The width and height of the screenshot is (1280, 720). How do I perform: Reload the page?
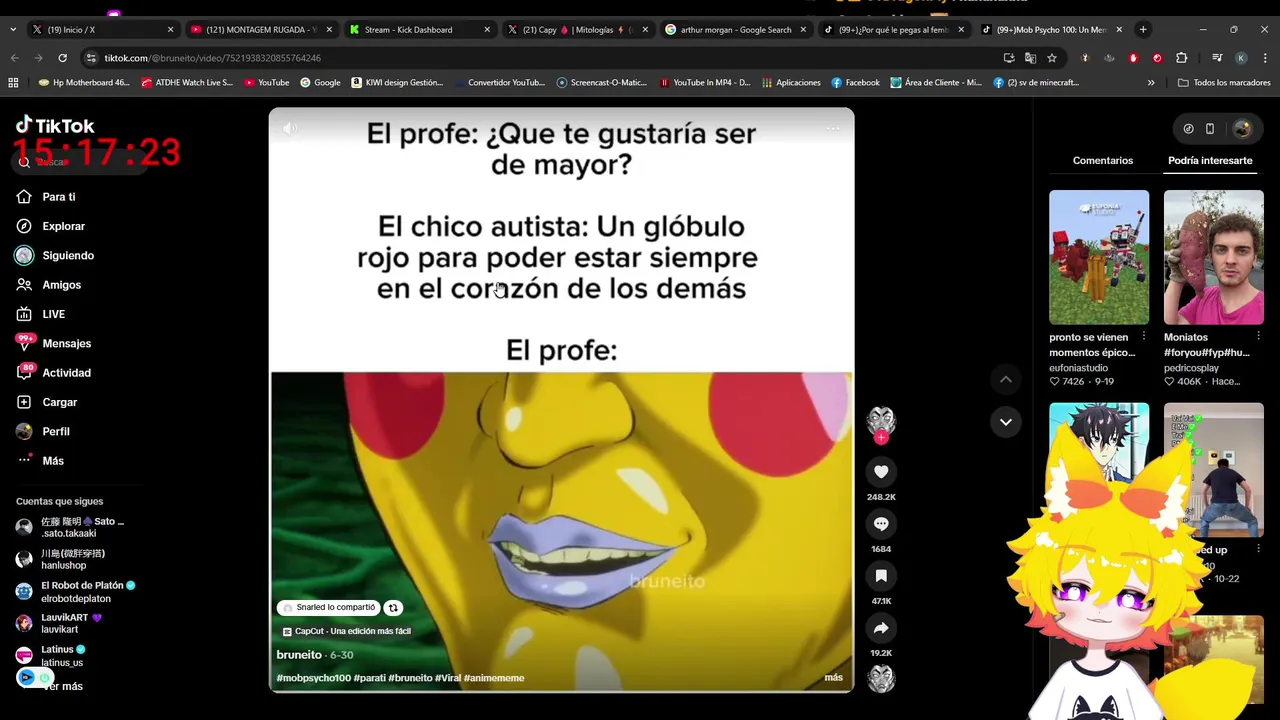[x=62, y=58]
